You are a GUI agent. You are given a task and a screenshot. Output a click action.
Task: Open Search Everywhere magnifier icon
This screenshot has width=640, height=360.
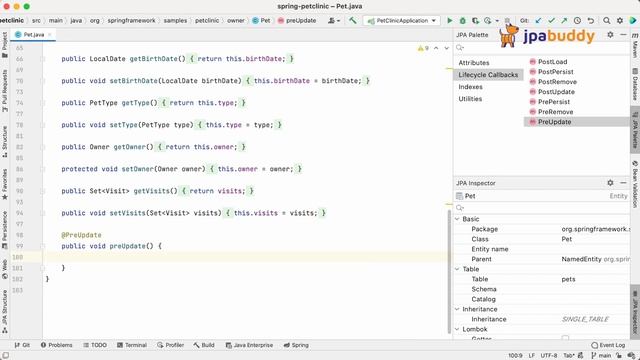(x=607, y=20)
